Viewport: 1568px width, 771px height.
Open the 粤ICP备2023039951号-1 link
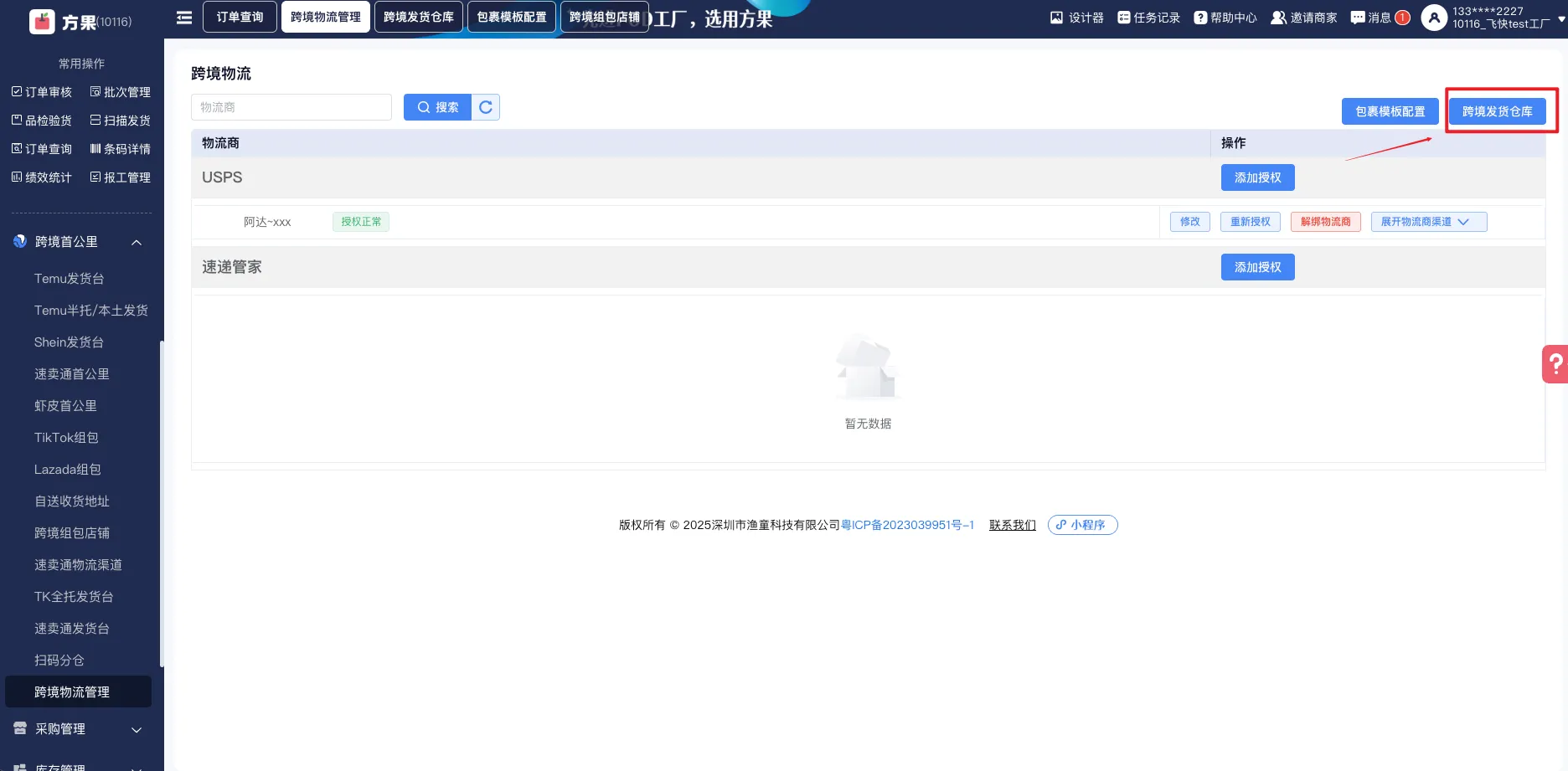pyautogui.click(x=907, y=525)
